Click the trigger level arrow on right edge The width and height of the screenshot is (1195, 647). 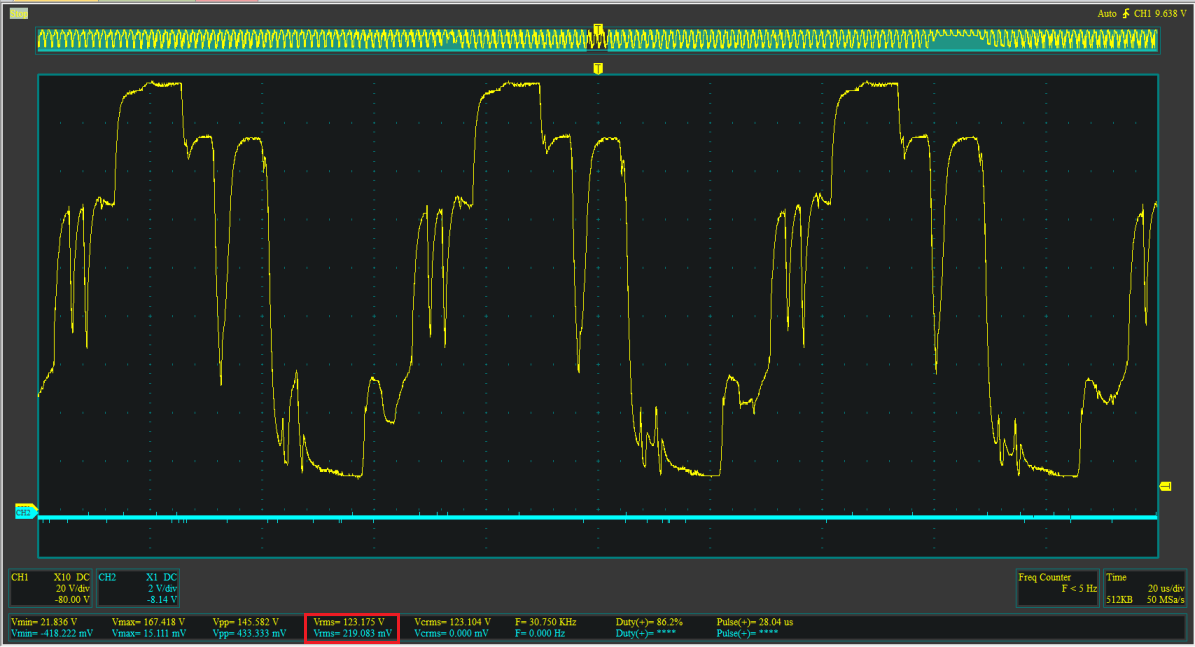1164,486
